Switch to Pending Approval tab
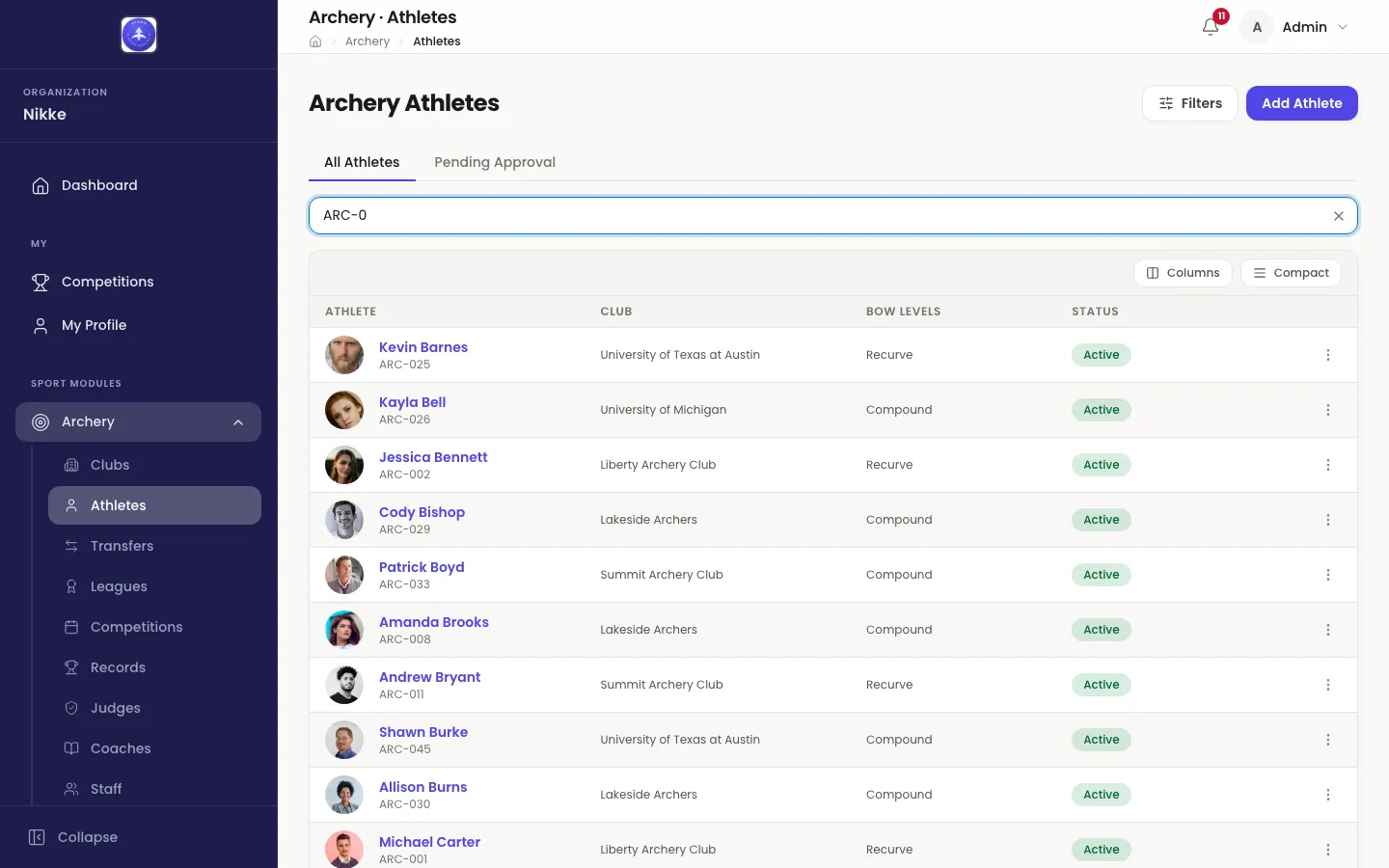The height and width of the screenshot is (868, 1389). 495,162
